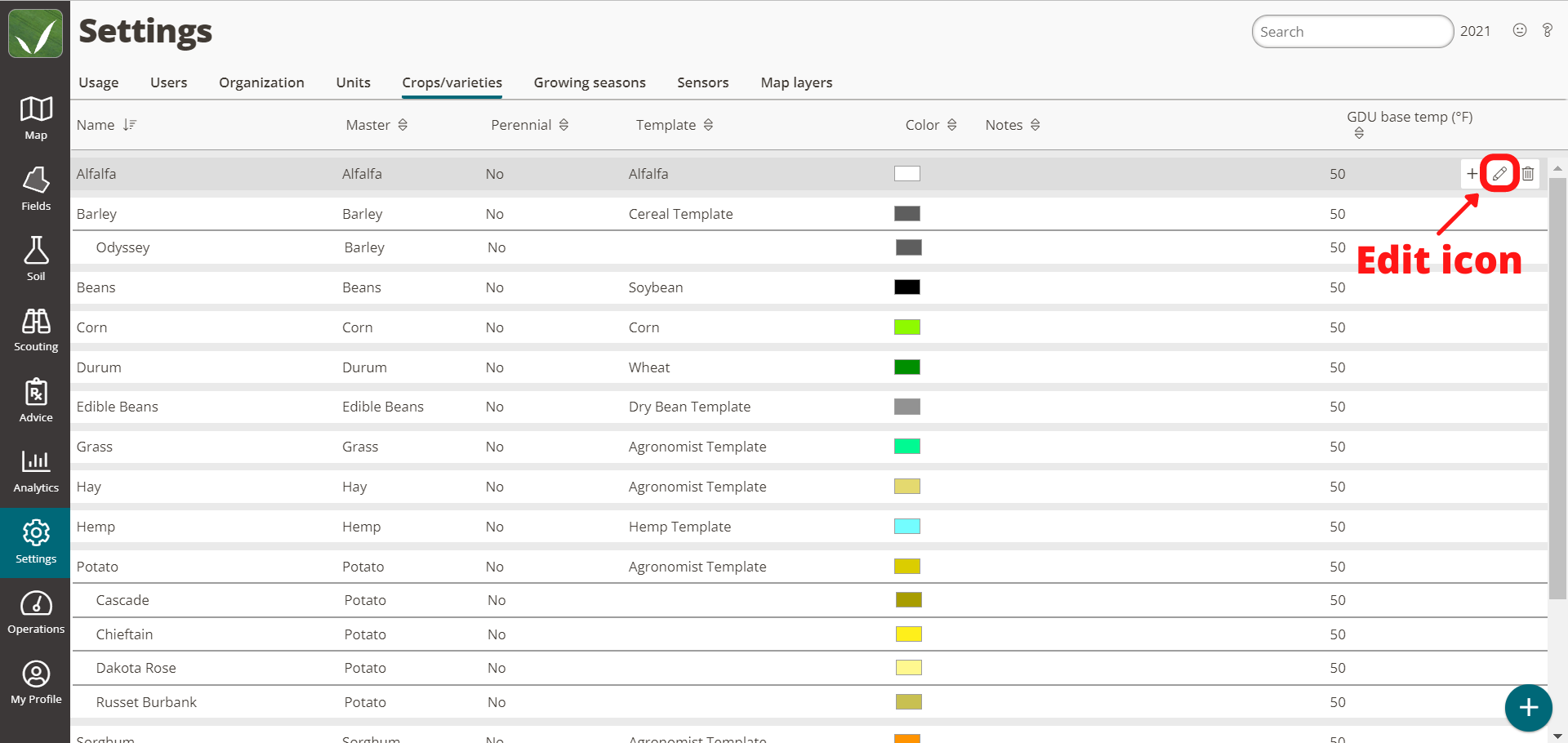
Task: Sort by the Template column
Action: point(708,125)
